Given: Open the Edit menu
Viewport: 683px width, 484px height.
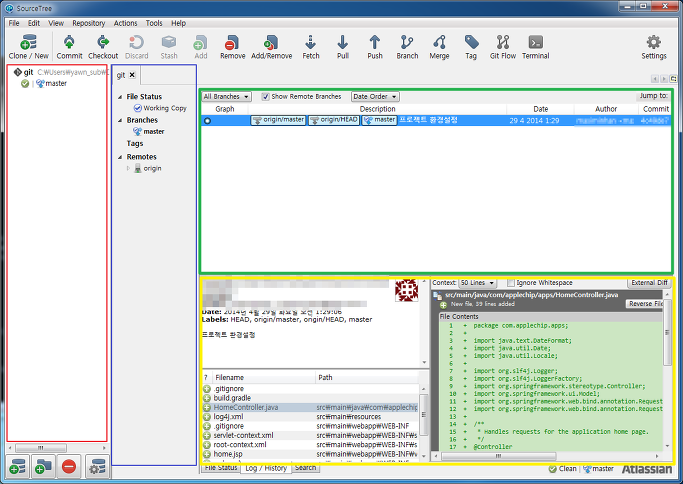Looking at the screenshot, I should [x=34, y=23].
